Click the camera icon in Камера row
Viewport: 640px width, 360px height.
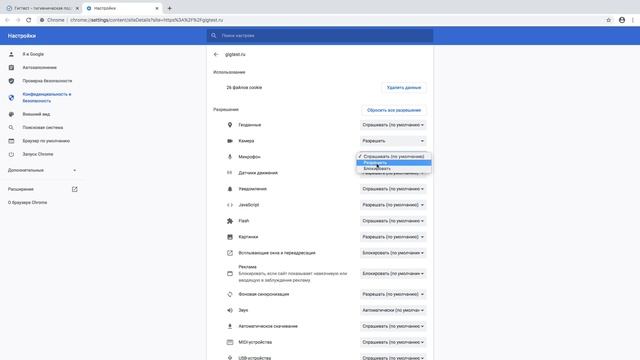coord(230,141)
